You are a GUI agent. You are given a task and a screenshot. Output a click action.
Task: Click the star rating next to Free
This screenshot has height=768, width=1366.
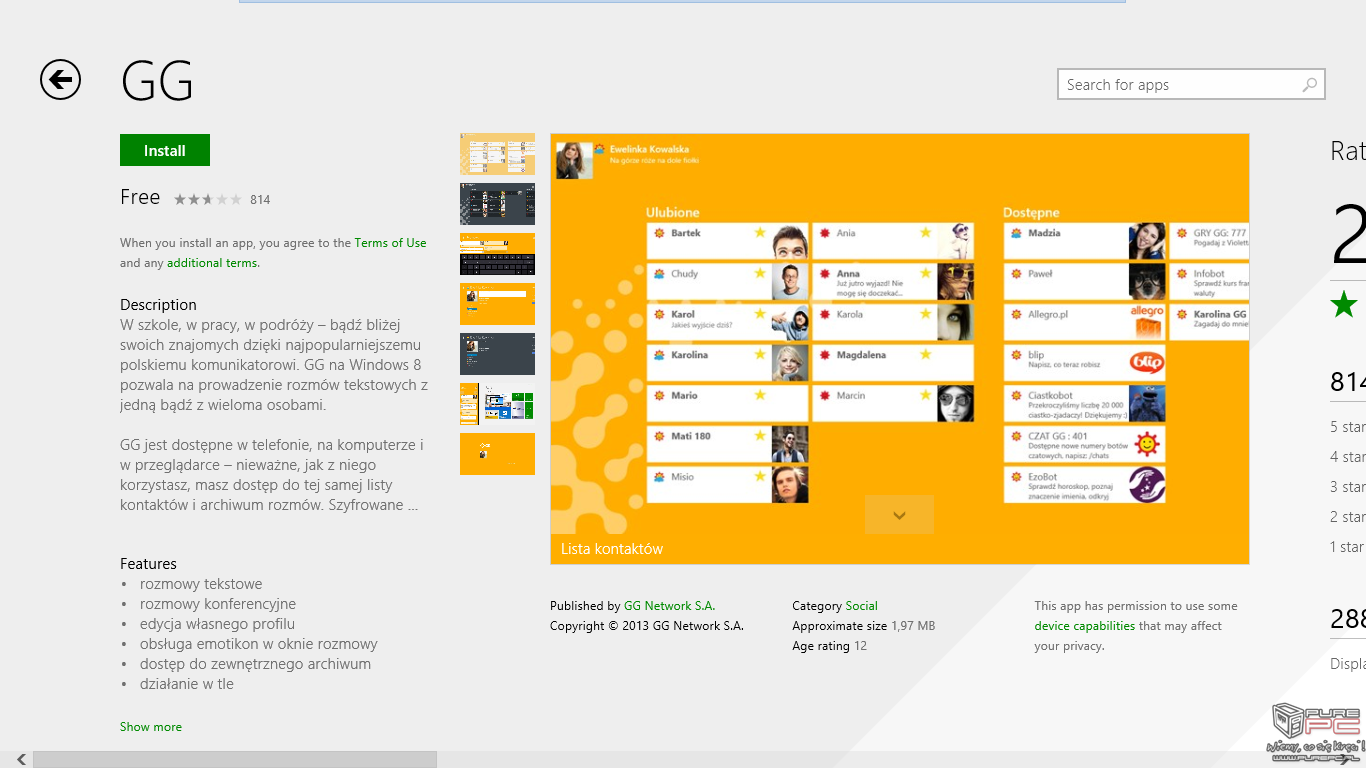tap(208, 199)
